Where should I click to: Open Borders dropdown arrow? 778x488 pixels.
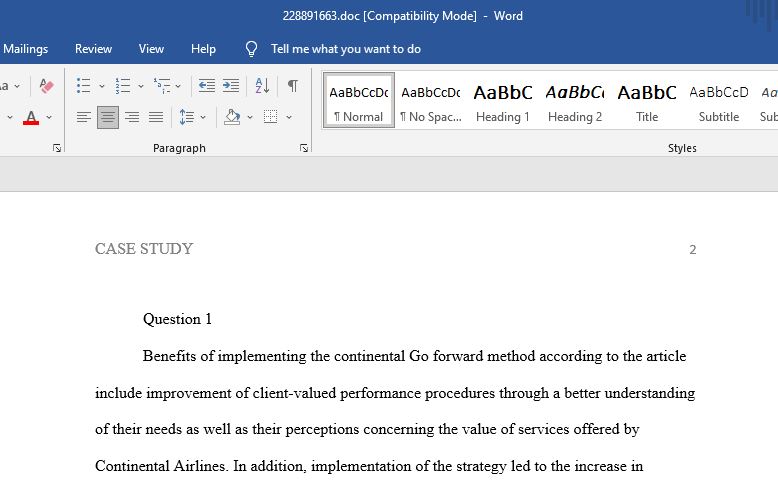coord(289,118)
